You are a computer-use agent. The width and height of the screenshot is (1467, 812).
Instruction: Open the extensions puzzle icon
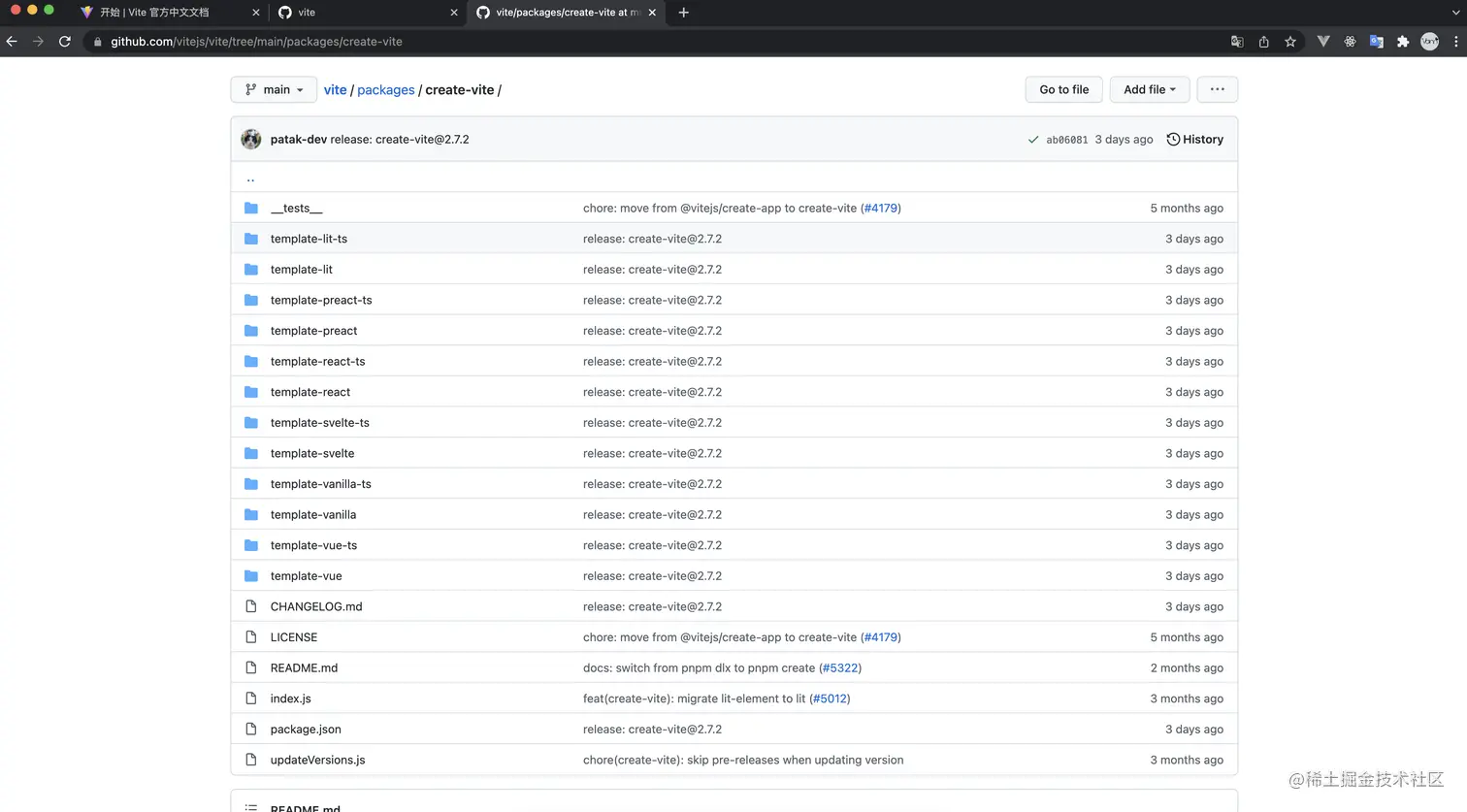pyautogui.click(x=1403, y=42)
